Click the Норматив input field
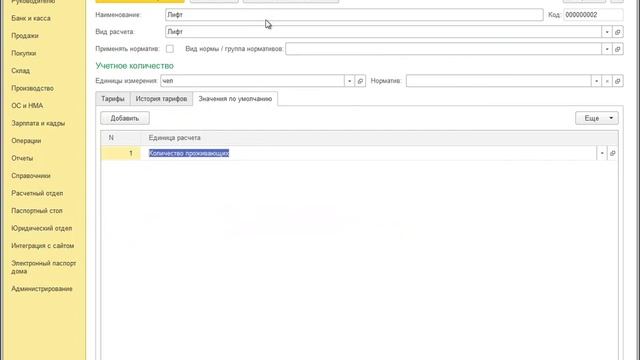This screenshot has width=640, height=360. (498, 81)
